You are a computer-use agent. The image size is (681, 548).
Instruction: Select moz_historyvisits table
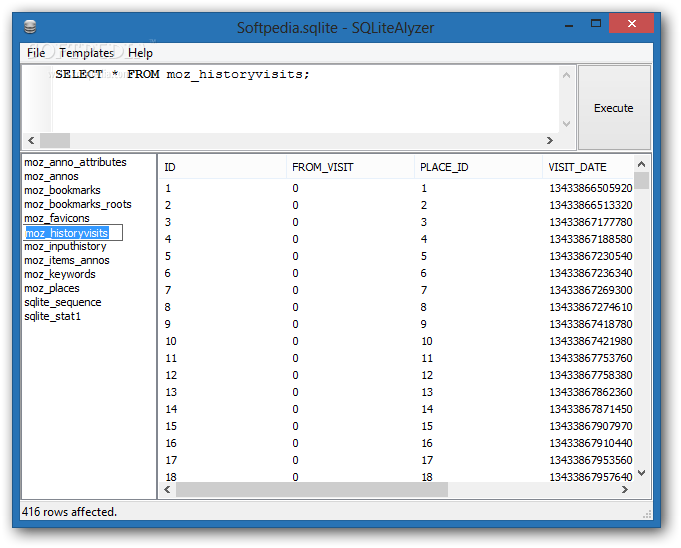point(67,233)
